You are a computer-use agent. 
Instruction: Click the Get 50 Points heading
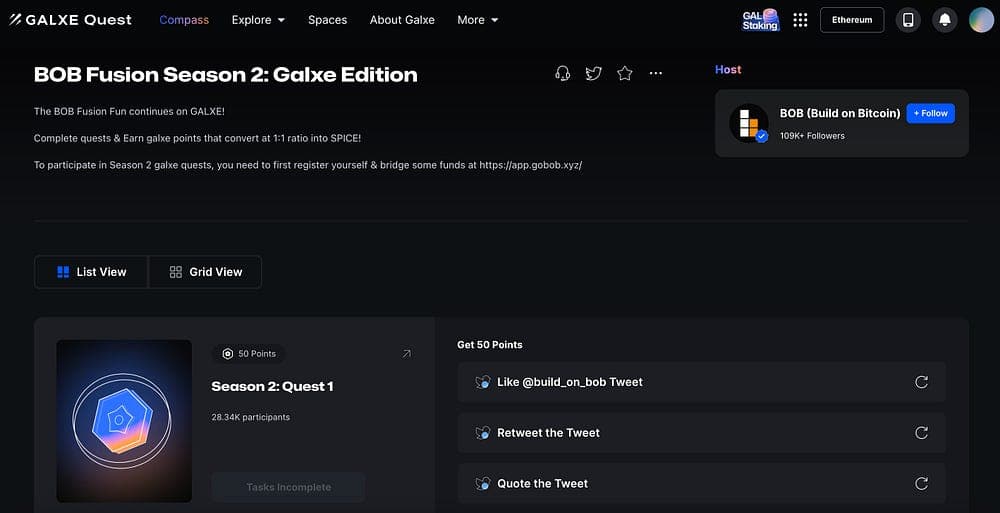[x=490, y=345]
